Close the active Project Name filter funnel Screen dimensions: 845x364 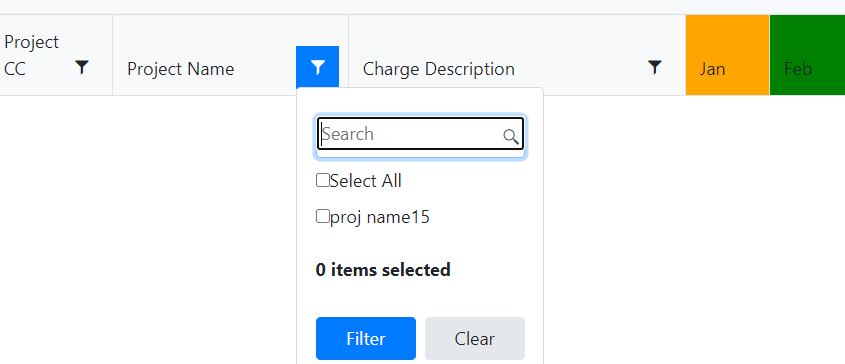point(317,67)
